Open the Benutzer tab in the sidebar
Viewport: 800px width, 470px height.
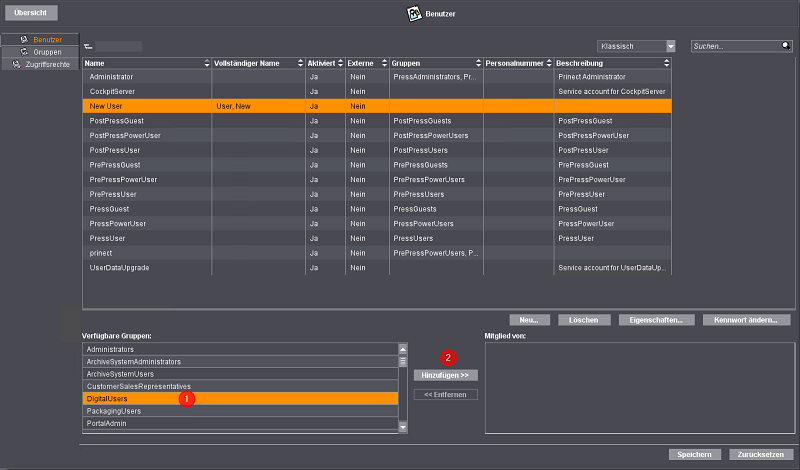pos(40,39)
